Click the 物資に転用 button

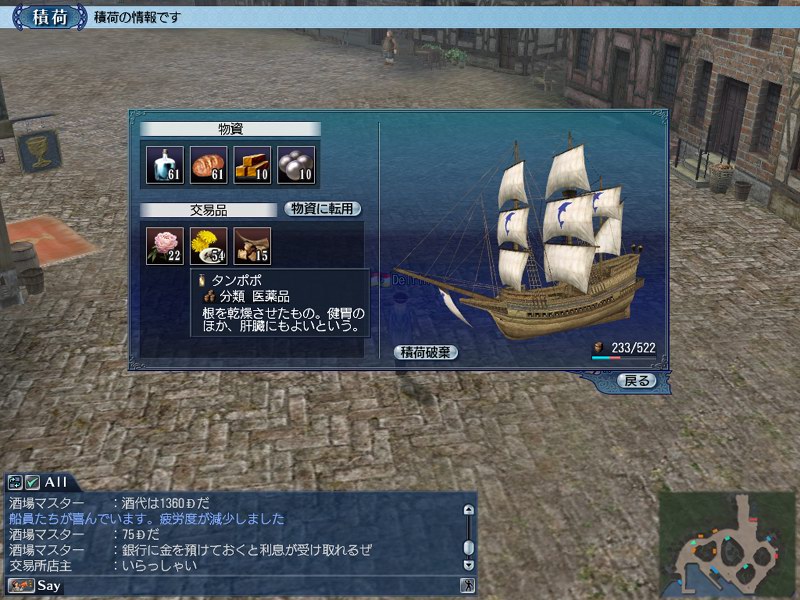pos(322,209)
